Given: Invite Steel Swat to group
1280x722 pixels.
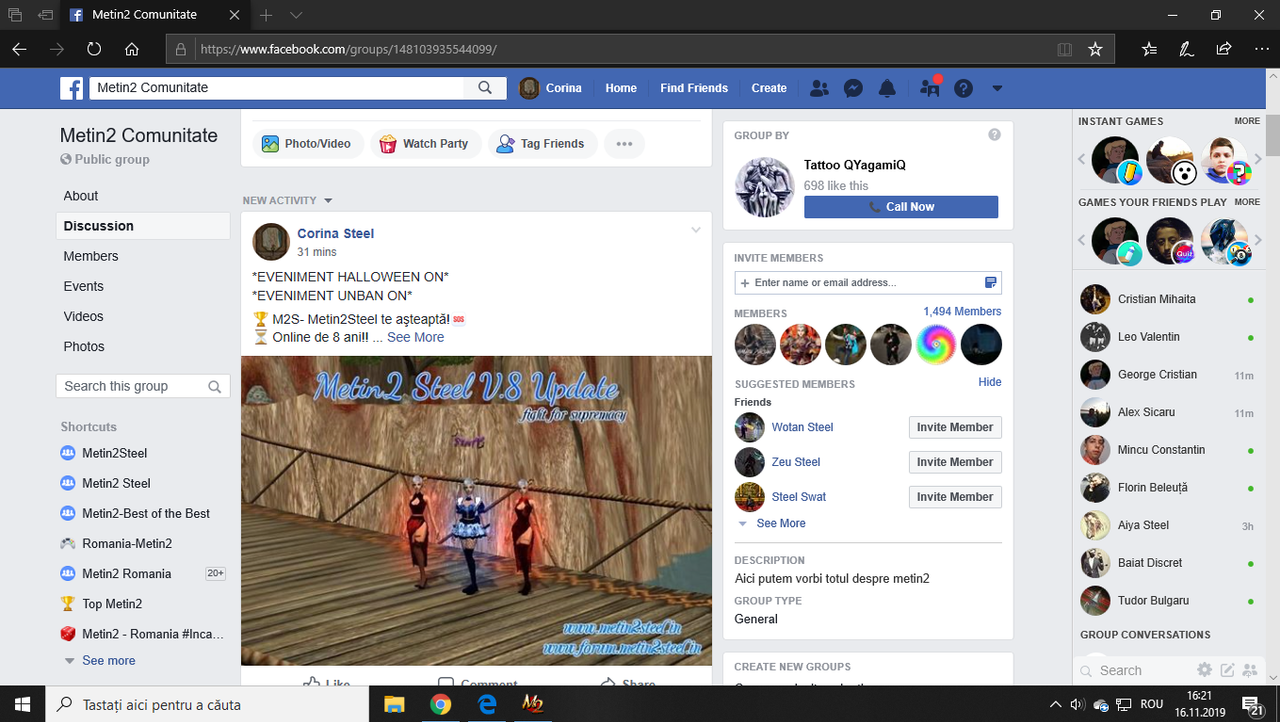Looking at the screenshot, I should [x=955, y=497].
